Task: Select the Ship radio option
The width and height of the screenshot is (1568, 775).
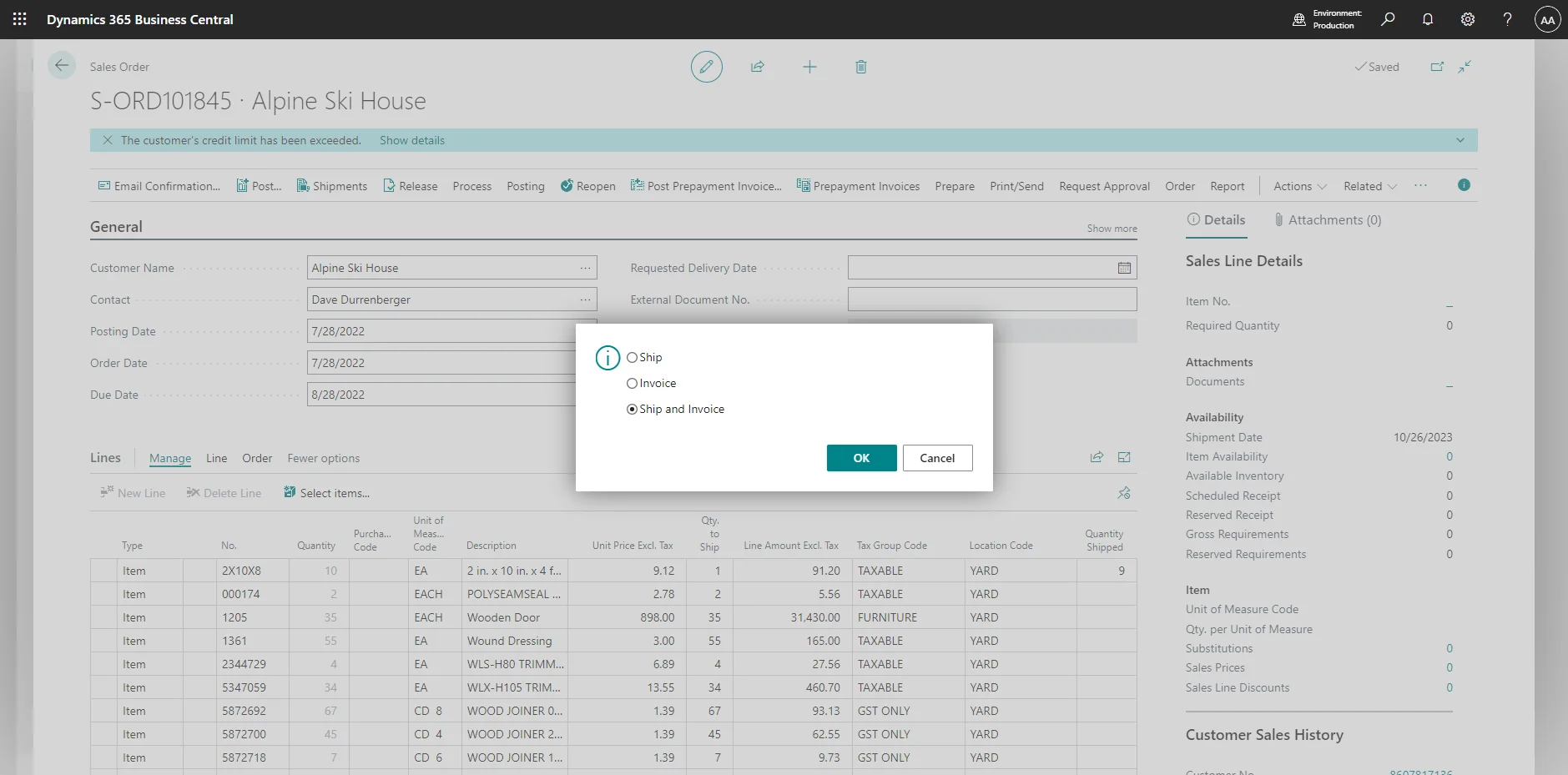Action: click(633, 357)
